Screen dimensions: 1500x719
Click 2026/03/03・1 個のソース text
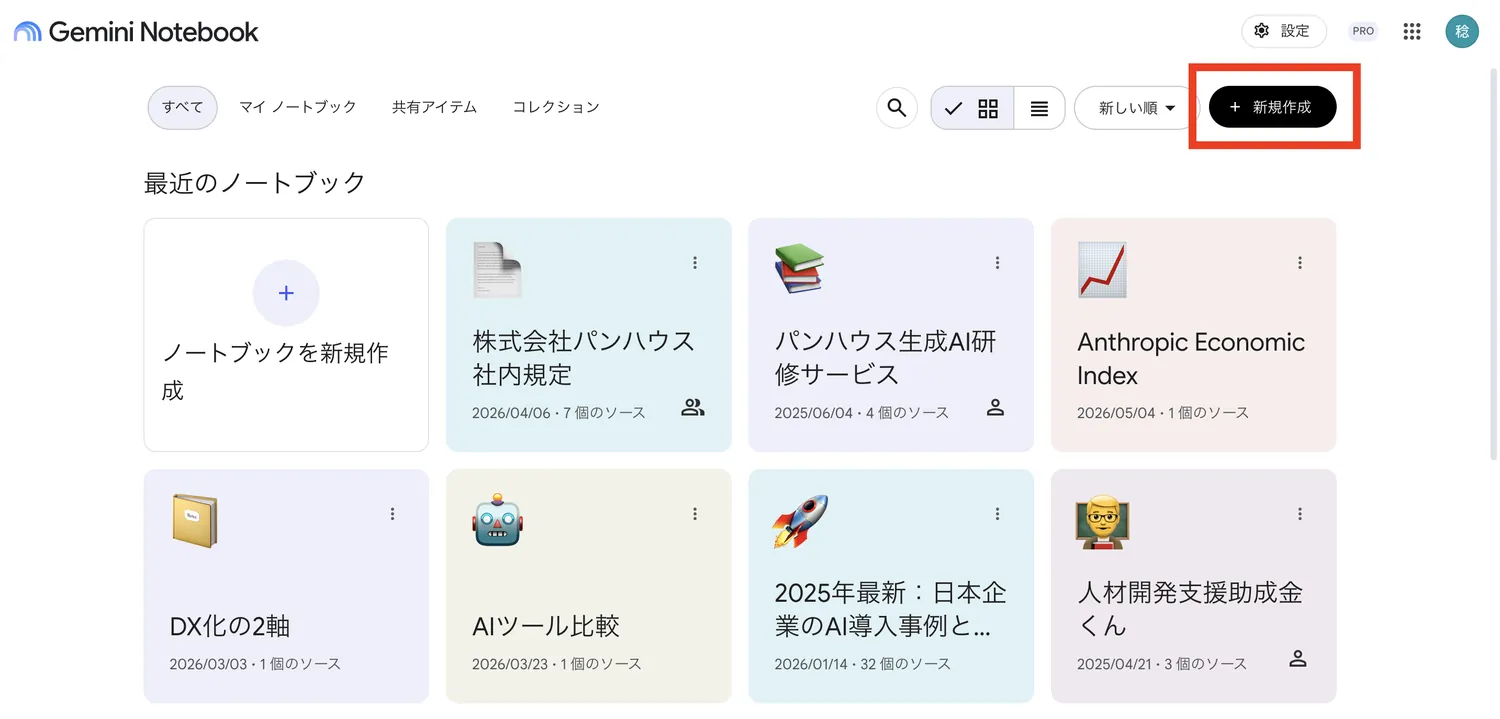click(255, 663)
